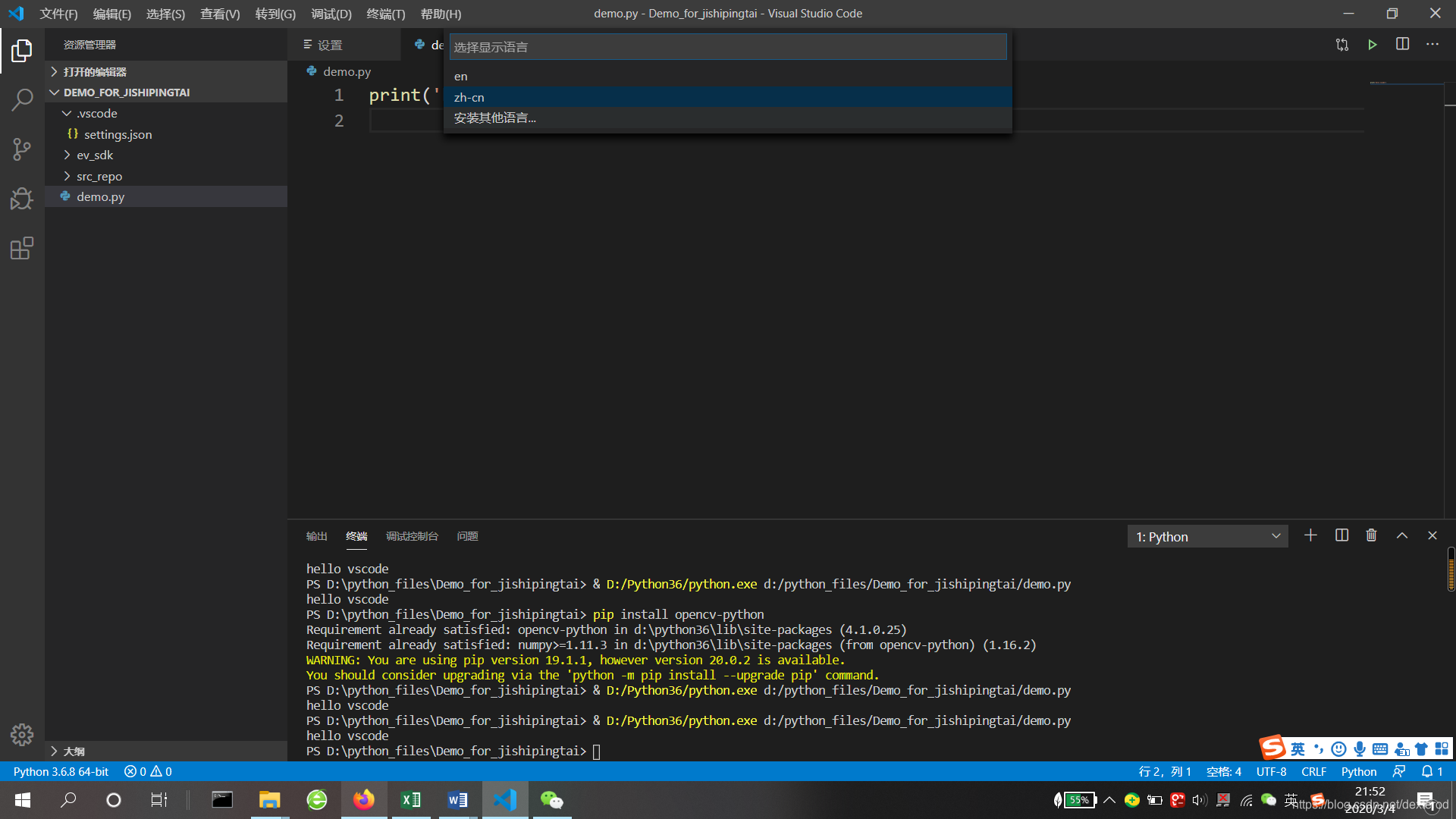Open the Extensions view icon

click(x=22, y=249)
